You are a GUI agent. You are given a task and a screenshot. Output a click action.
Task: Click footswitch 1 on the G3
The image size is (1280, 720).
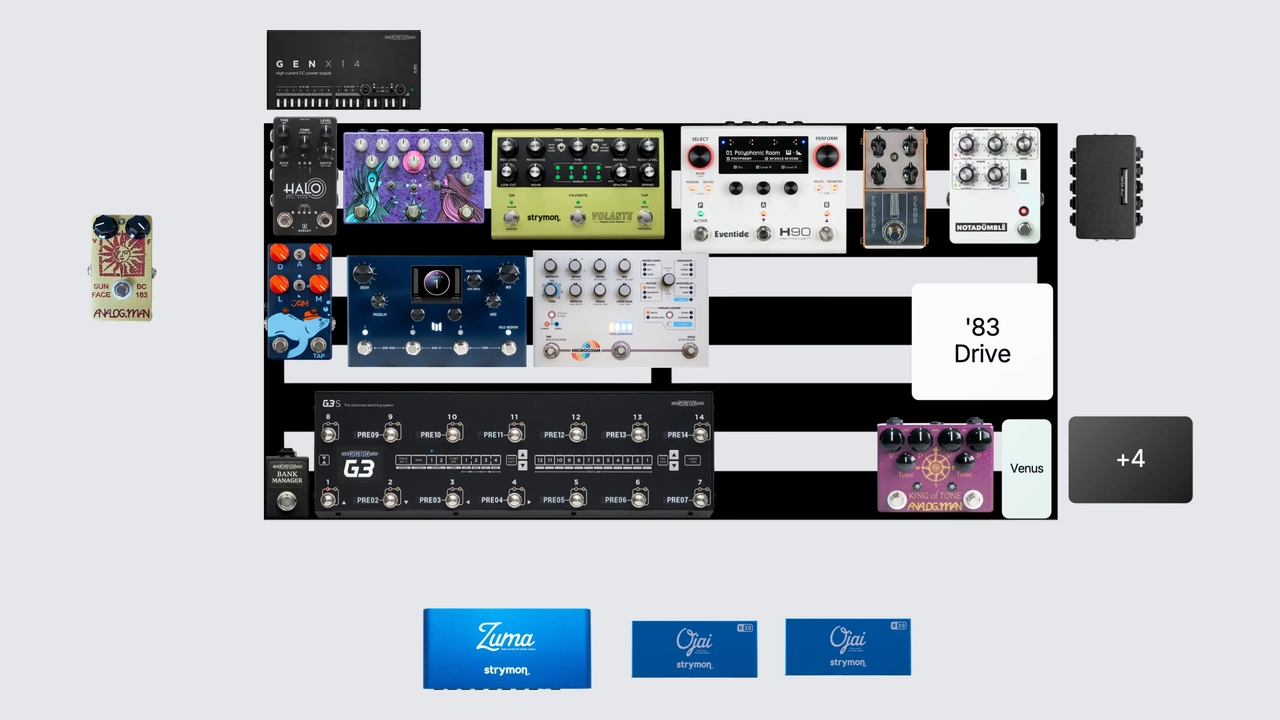coord(328,498)
